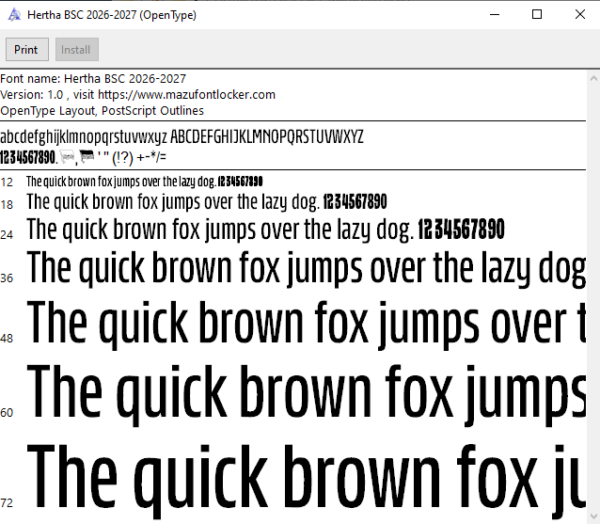Open the font viewer title bar icon menu
This screenshot has height=524, width=600.
[14, 15]
